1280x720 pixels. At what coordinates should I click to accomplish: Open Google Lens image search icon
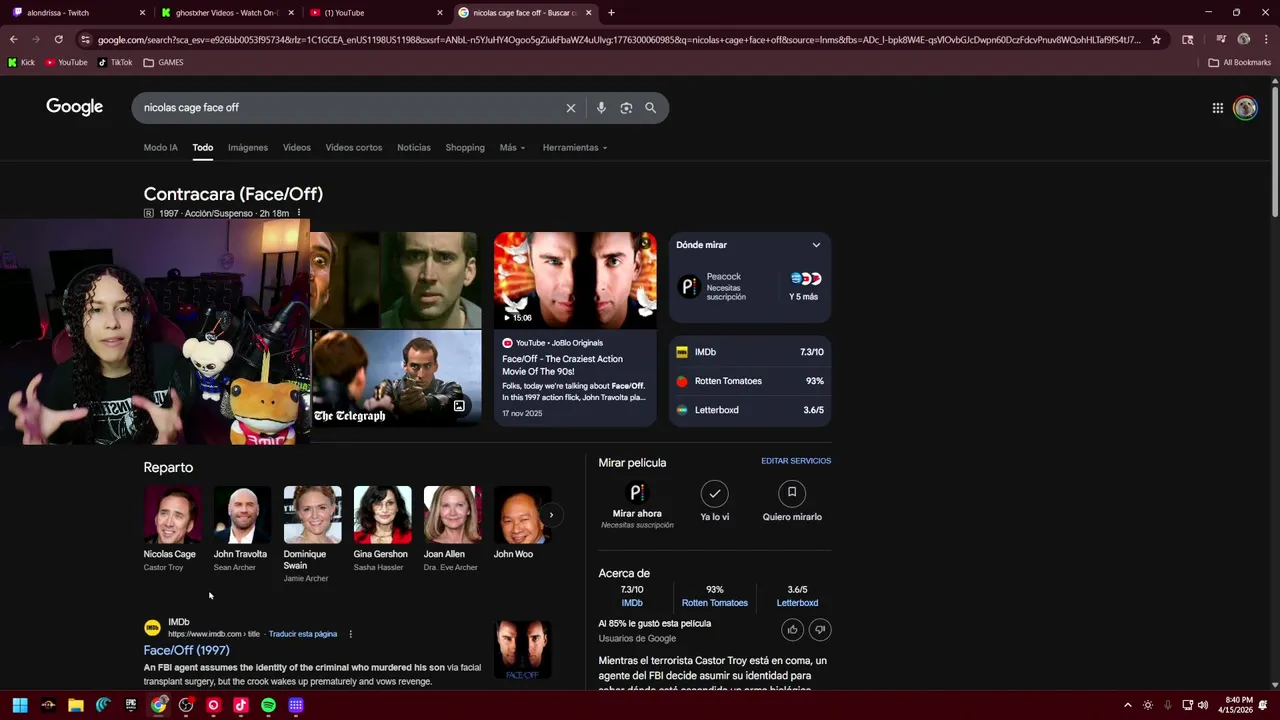626,108
